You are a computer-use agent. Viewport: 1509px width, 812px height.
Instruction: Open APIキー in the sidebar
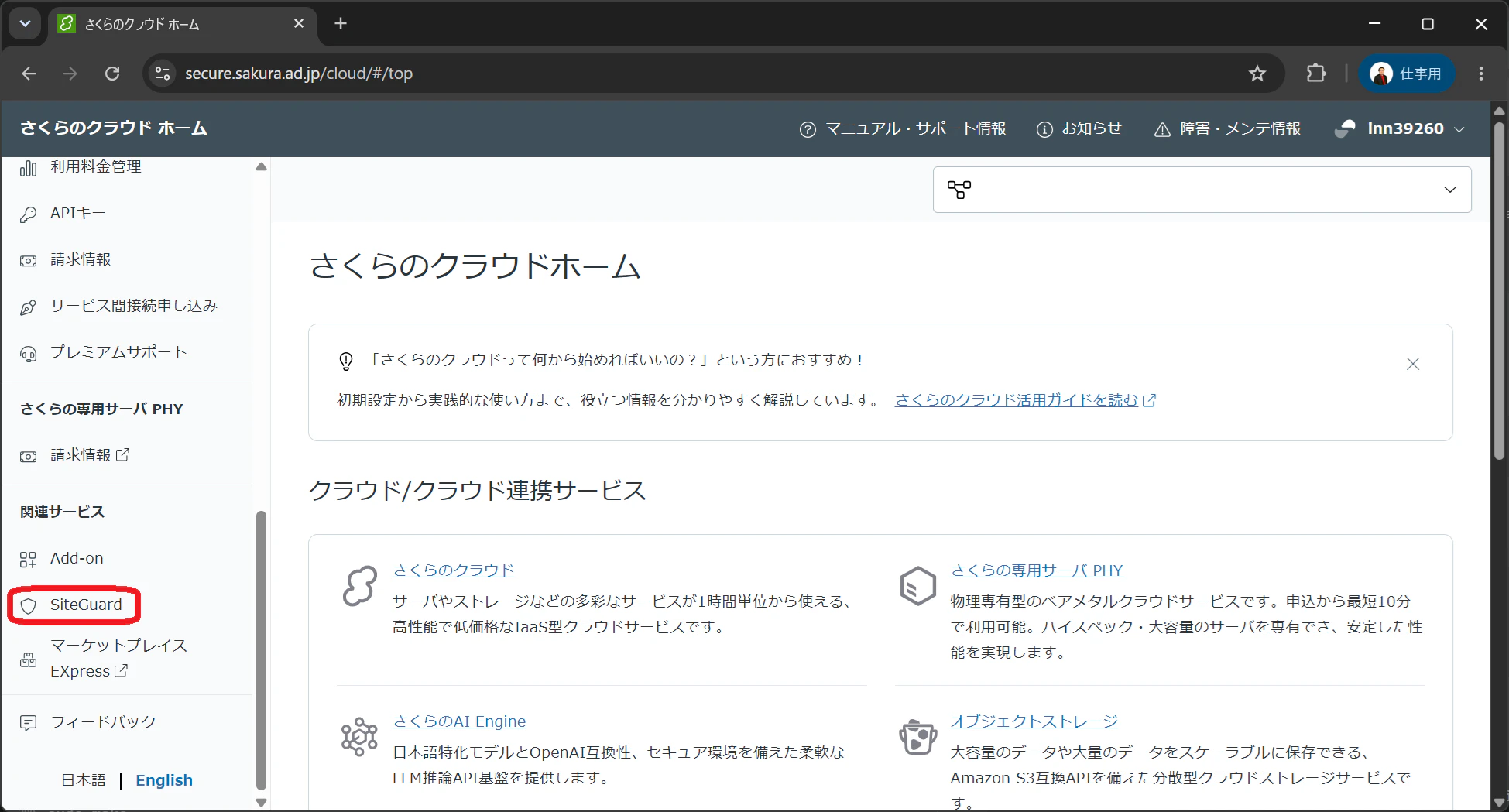[77, 214]
